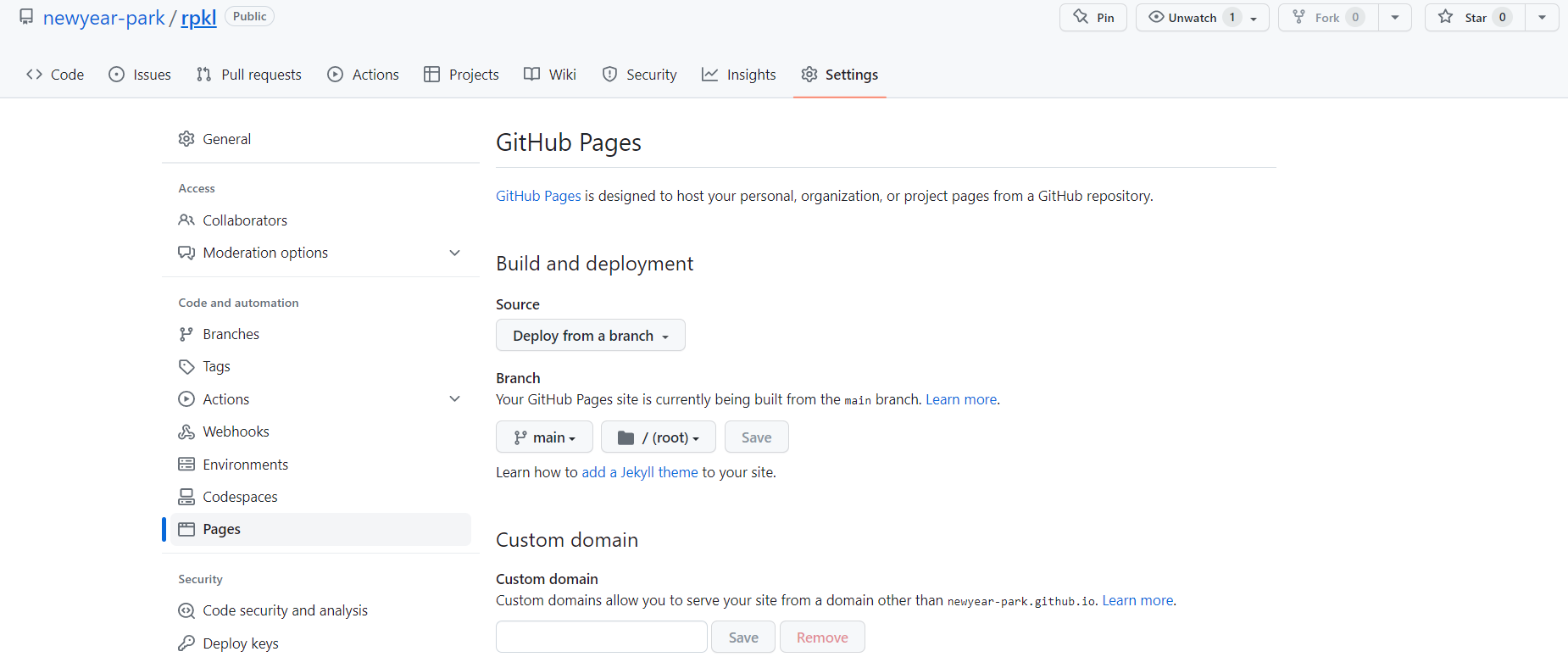Open the main branch selector dropdown
The height and width of the screenshot is (657, 1568).
544,437
